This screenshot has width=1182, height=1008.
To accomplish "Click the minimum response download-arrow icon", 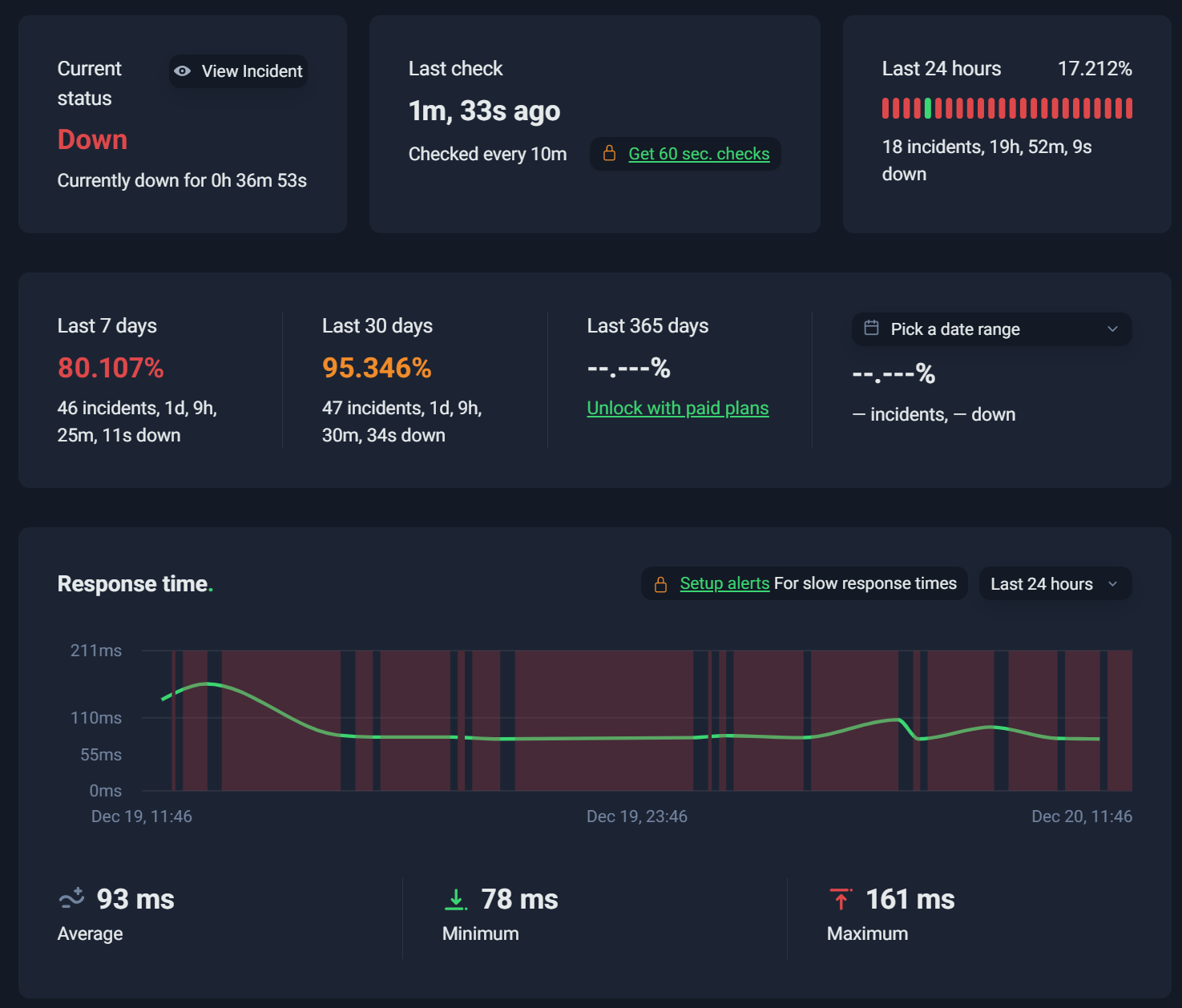I will (x=455, y=899).
